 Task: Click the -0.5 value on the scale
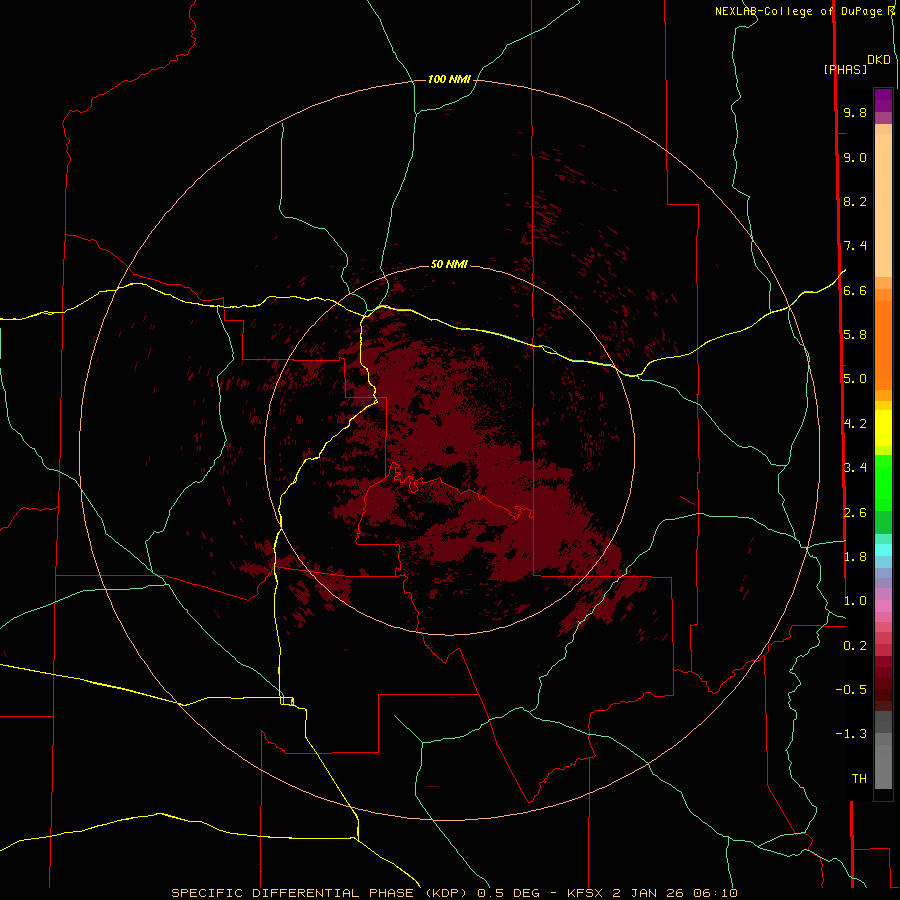click(x=851, y=689)
